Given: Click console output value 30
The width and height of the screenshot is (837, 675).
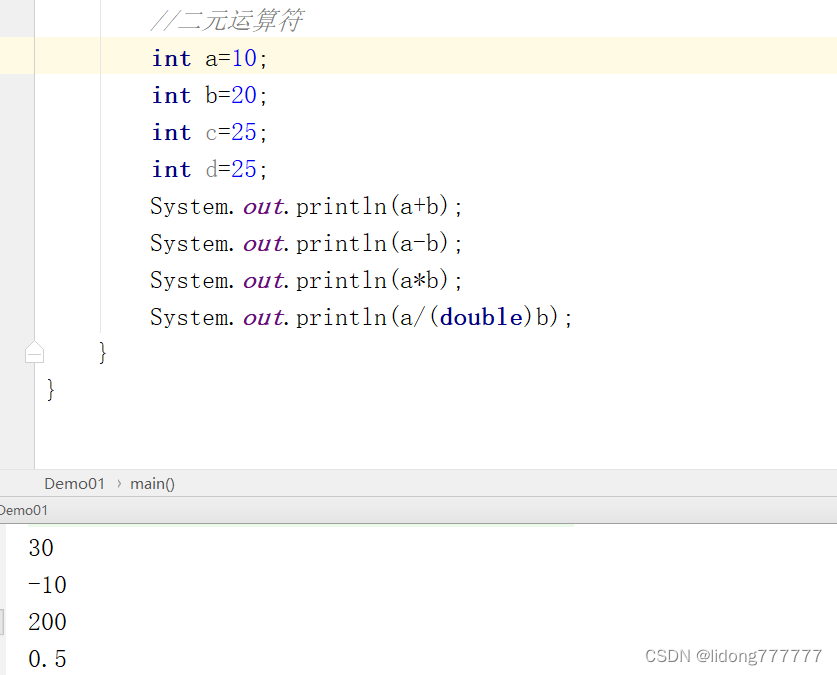Looking at the screenshot, I should click(x=41, y=548).
